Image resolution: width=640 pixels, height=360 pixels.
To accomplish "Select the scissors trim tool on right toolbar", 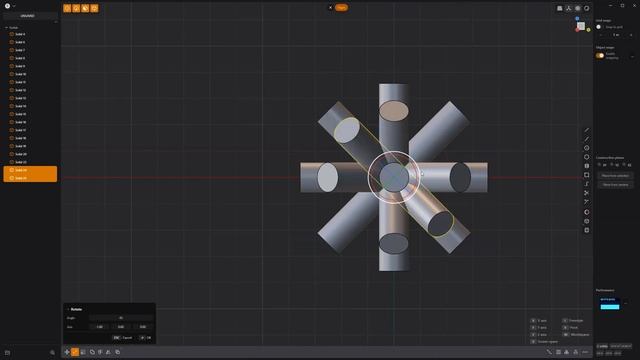I will (587, 193).
